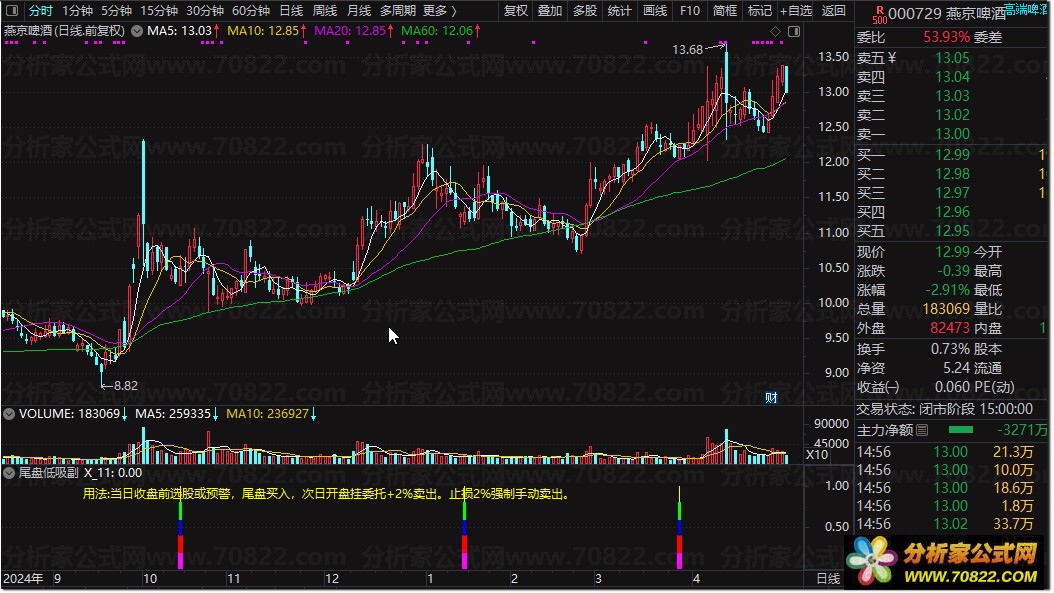1054x593 pixels.
Task: Open VOLUME indicator settings dropdown
Action: tap(9, 414)
